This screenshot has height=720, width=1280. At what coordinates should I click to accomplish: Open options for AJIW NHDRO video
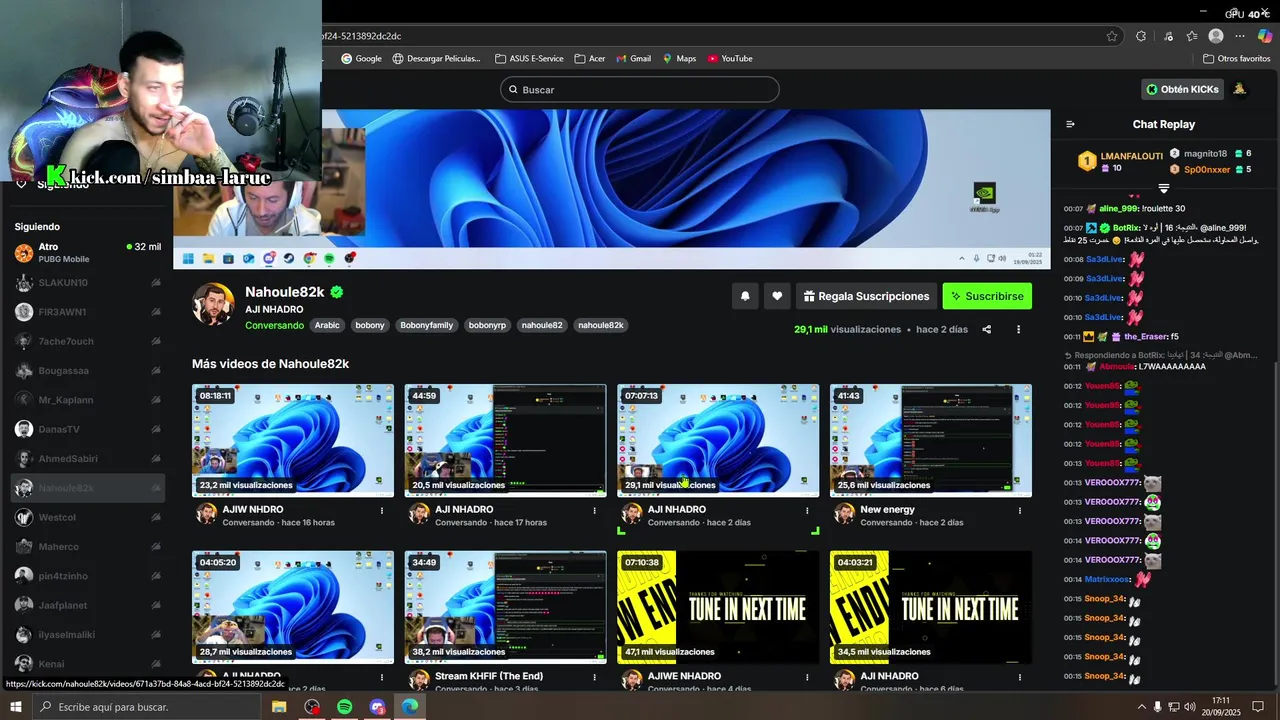click(381, 510)
